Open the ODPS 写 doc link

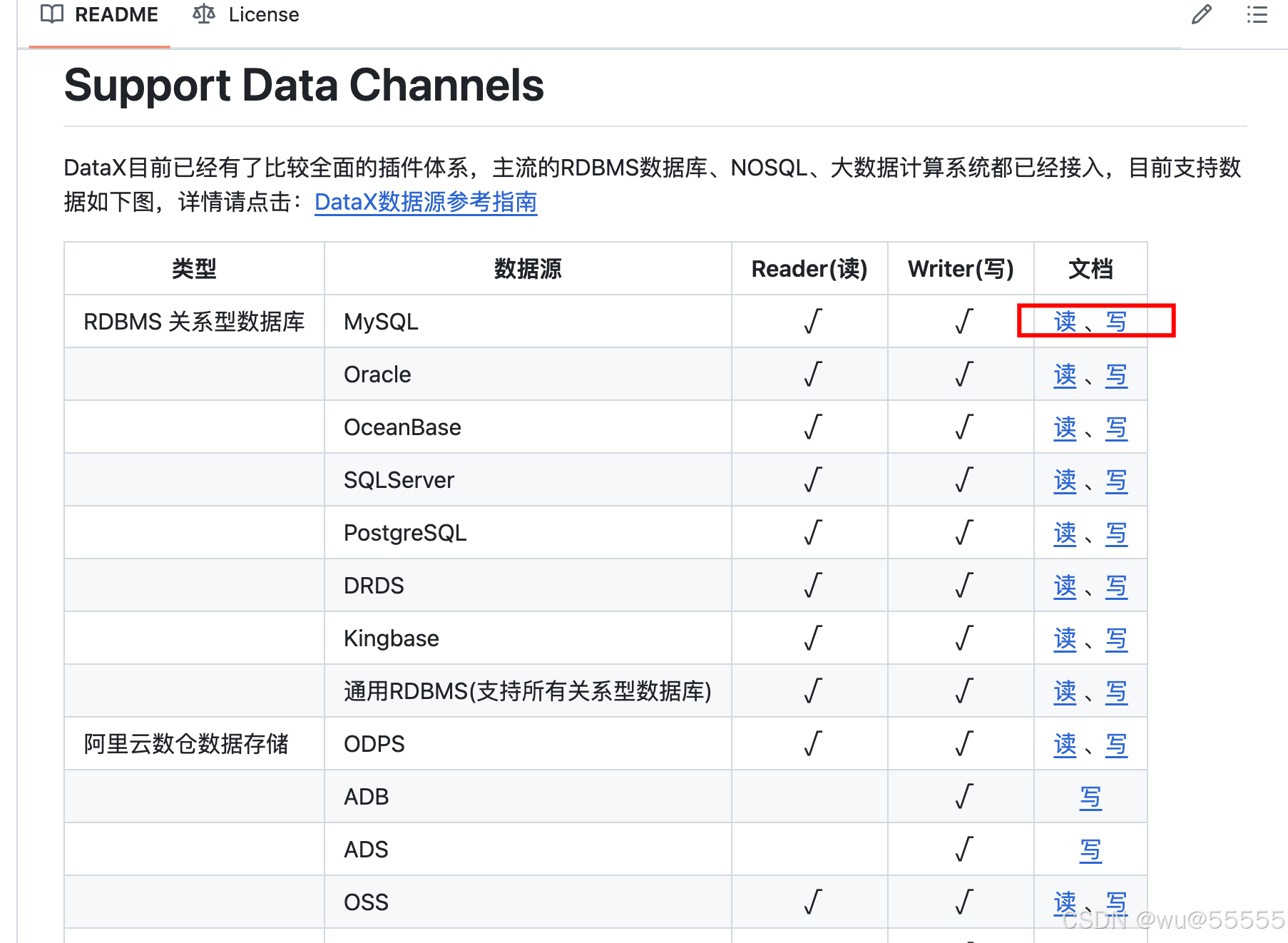pos(1117,744)
